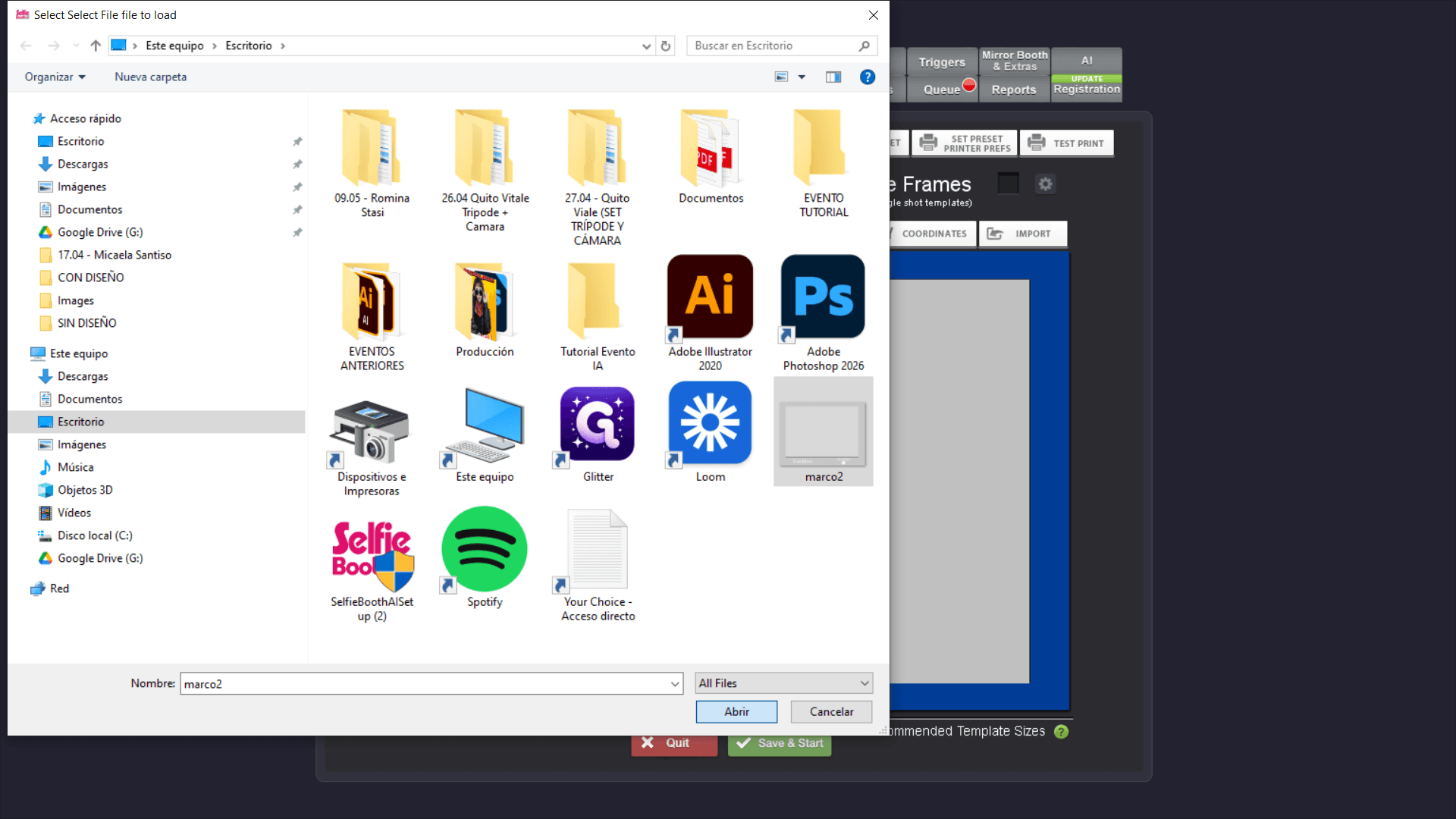Select the Loom shortcut icon

(710, 432)
